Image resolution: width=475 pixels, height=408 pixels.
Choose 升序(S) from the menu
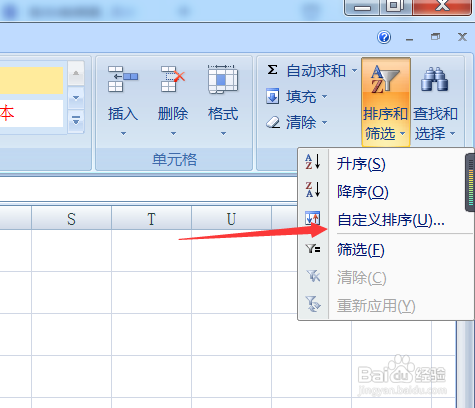point(361,164)
